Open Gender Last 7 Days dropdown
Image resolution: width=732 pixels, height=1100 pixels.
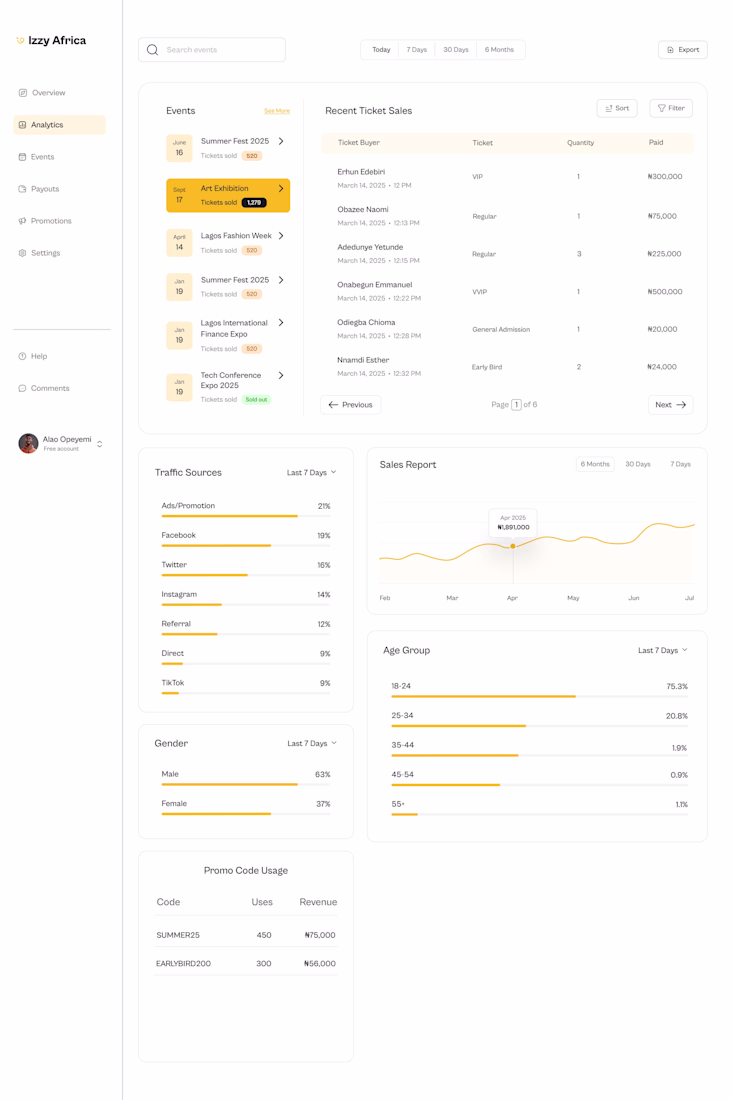coord(312,743)
